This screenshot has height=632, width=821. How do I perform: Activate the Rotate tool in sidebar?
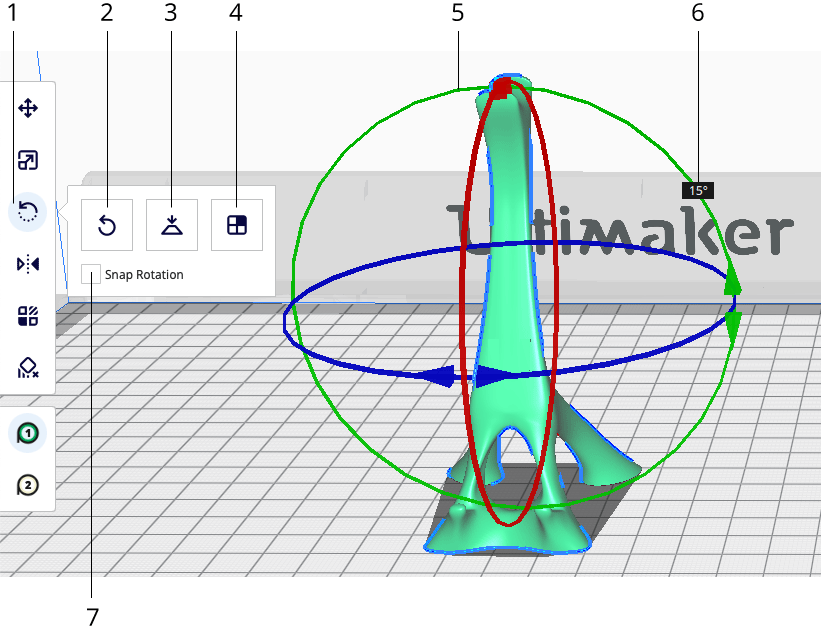28,212
